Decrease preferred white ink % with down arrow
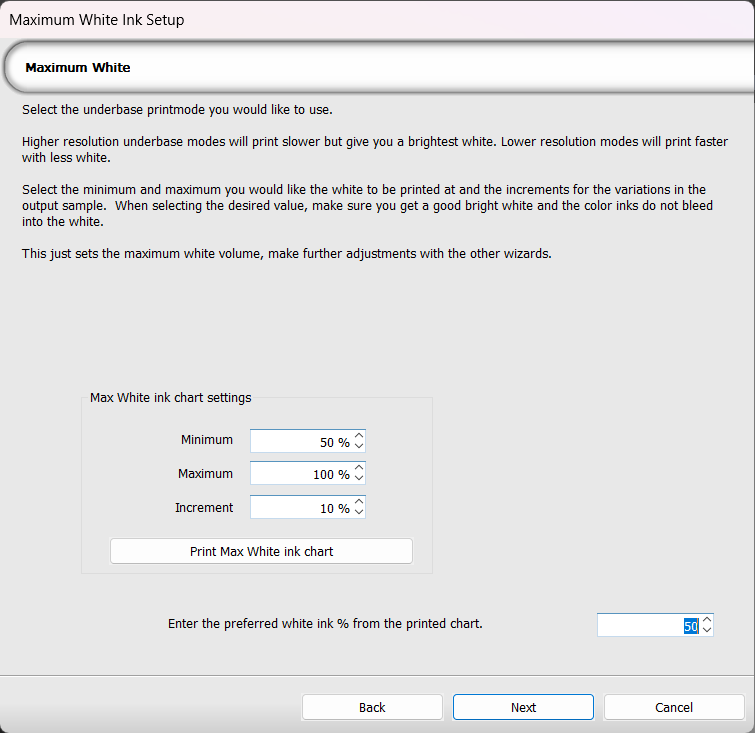755x733 pixels. click(x=707, y=631)
